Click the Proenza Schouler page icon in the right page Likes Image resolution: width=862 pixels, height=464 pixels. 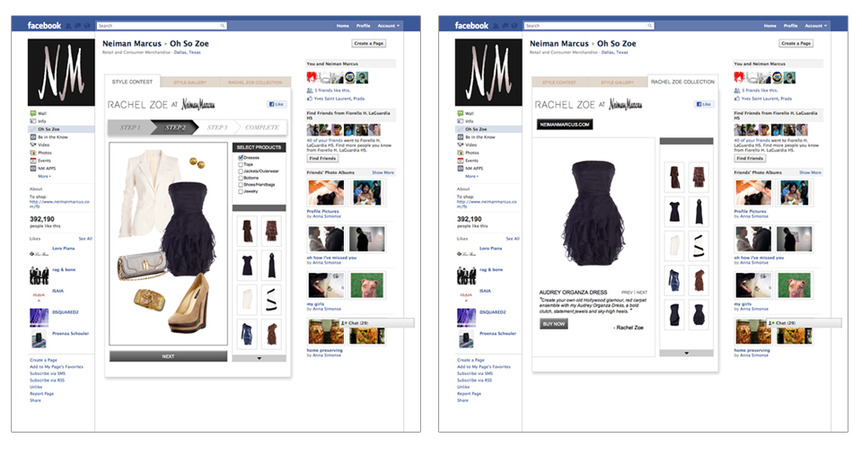pyautogui.click(x=466, y=339)
